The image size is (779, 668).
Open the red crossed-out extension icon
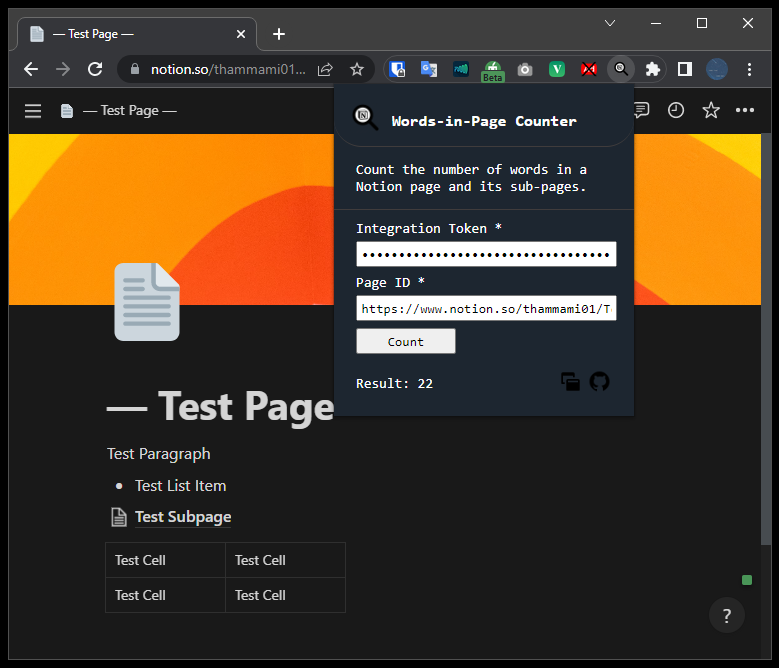pos(589,69)
